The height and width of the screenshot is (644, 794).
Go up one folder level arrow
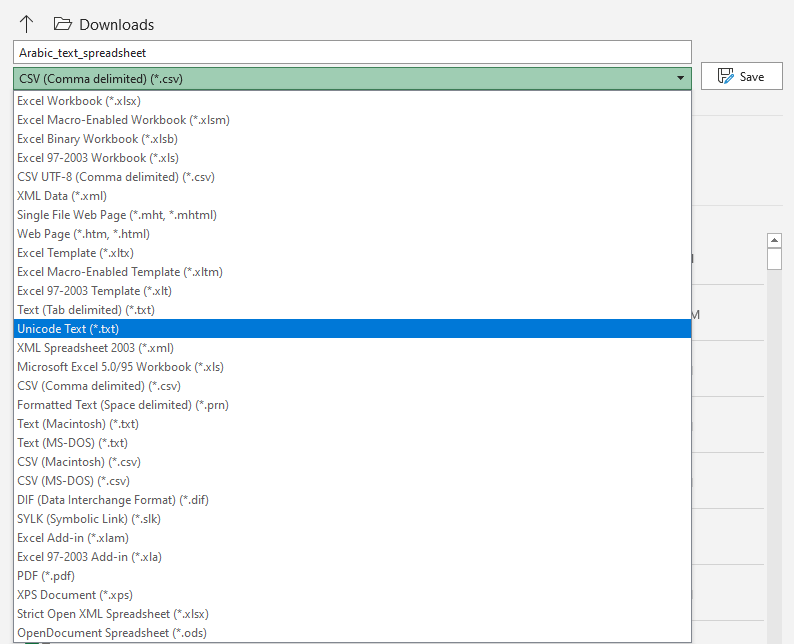26,24
